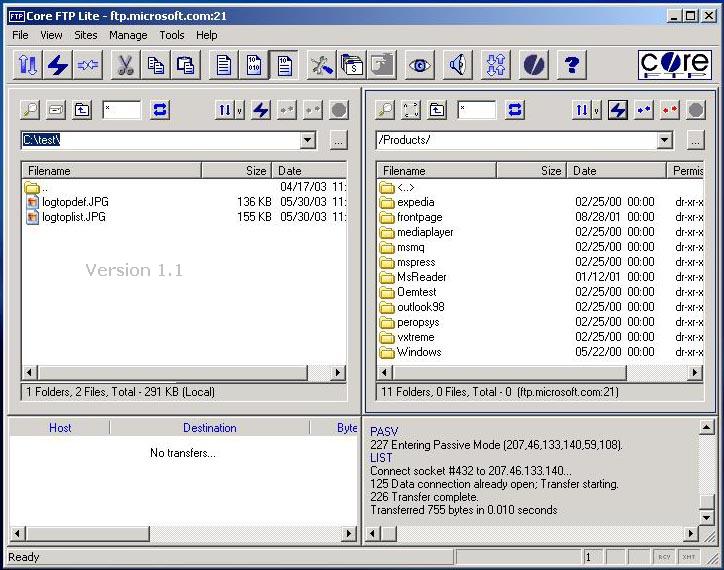
Task: Click the local browse '...' button
Action: 338,140
